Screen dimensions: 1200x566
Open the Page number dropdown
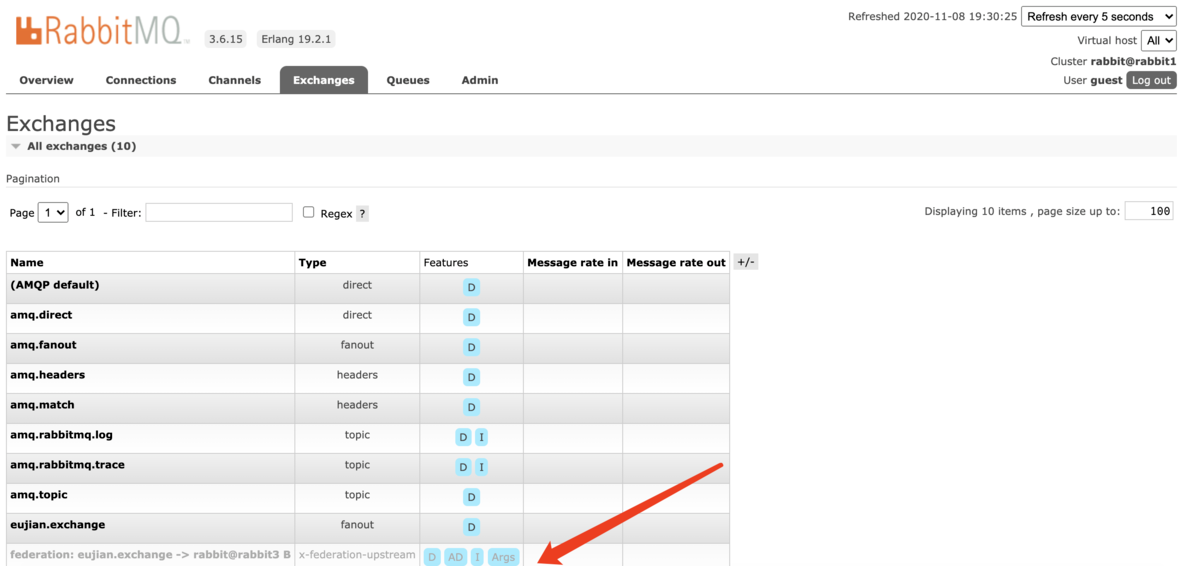click(x=53, y=212)
